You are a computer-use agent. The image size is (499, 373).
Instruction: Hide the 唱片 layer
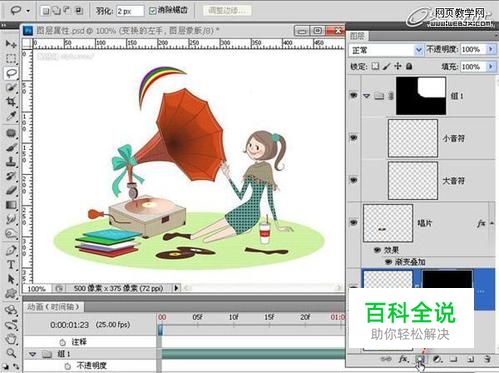[353, 222]
